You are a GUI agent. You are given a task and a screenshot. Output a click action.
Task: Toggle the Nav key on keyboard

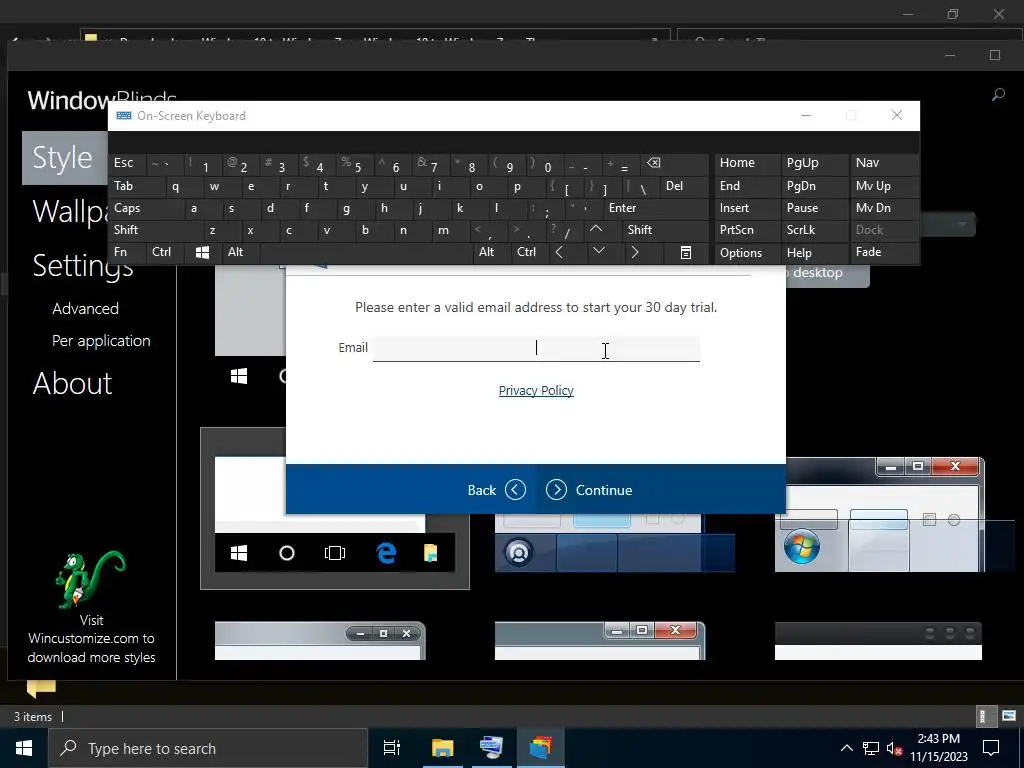[x=883, y=163]
